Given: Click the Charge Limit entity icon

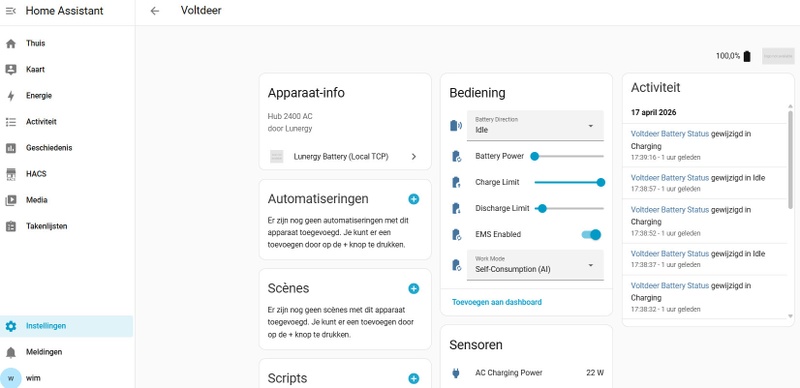Looking at the screenshot, I should [456, 182].
